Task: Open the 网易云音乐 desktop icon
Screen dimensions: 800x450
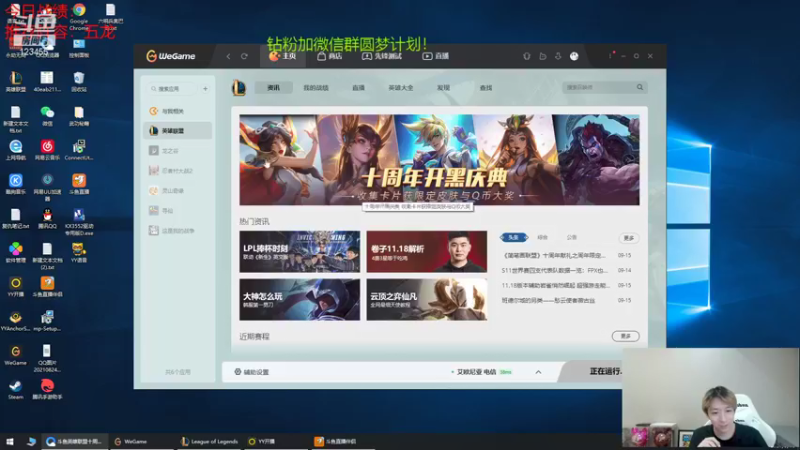Action: [47, 150]
